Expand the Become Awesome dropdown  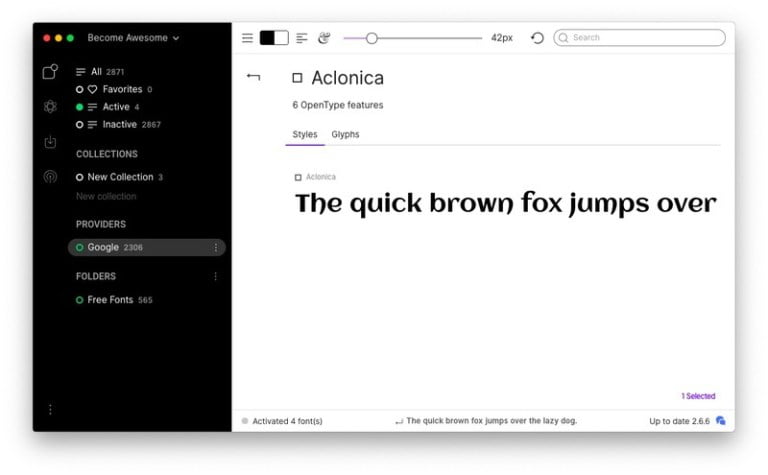133,38
